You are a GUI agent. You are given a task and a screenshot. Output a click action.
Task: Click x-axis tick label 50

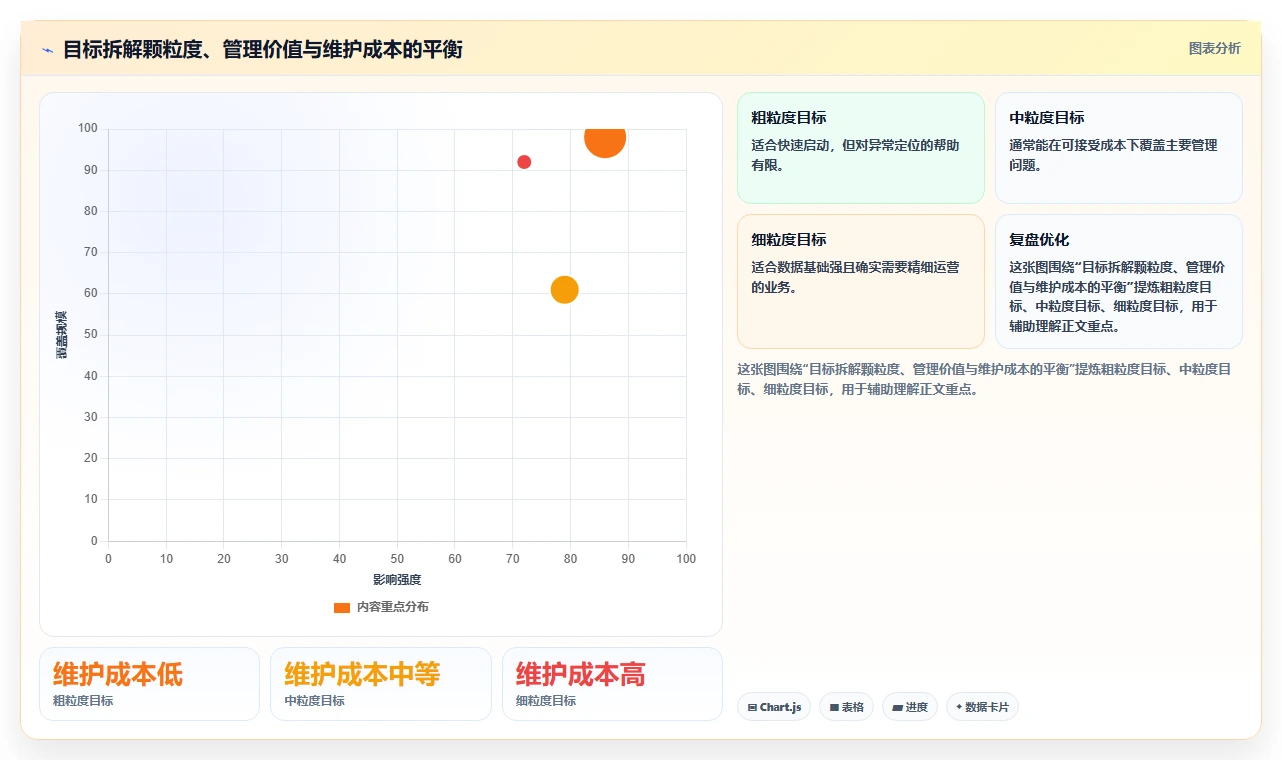pyautogui.click(x=397, y=559)
